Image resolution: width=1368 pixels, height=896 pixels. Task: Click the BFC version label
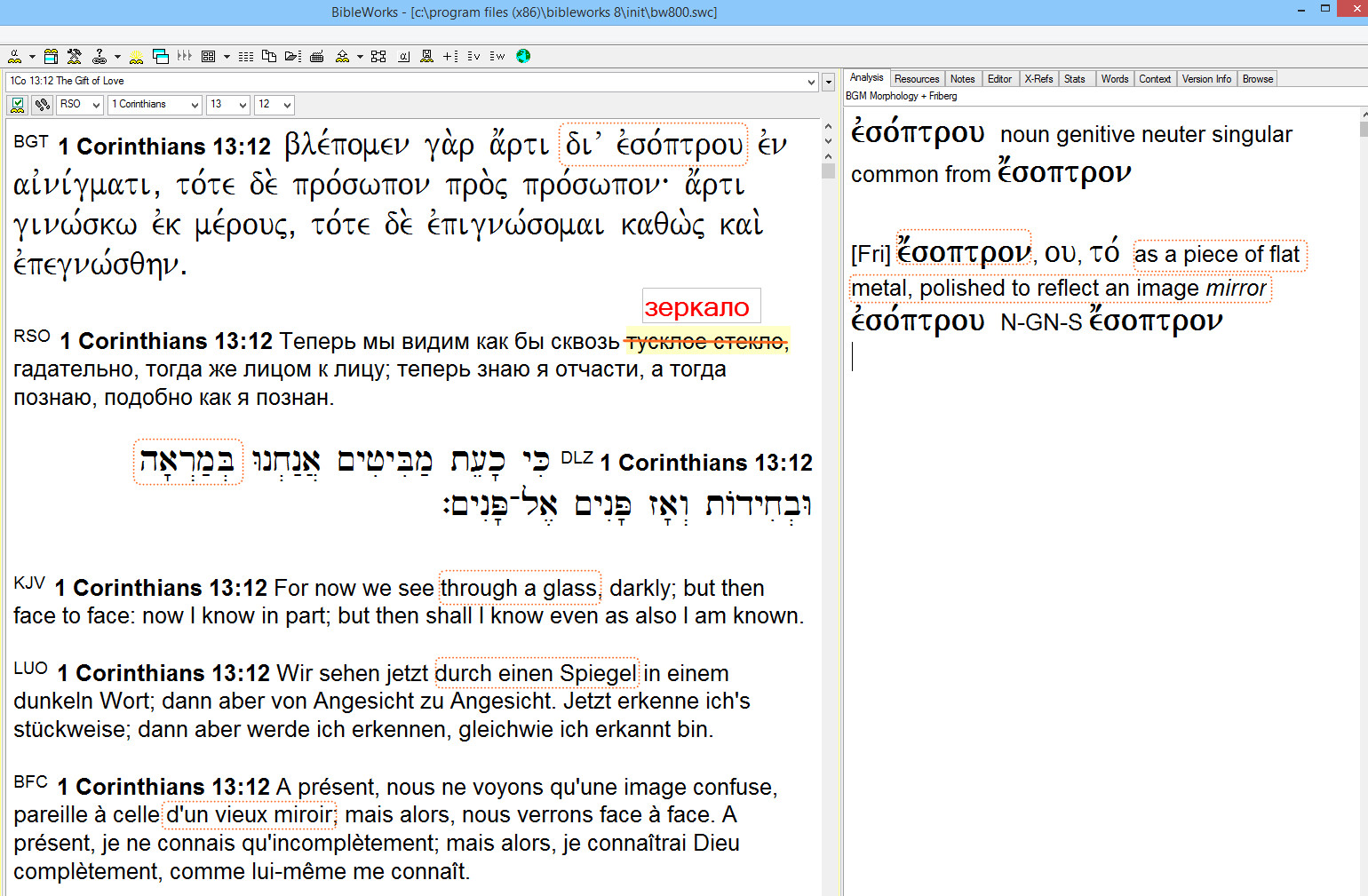[31, 781]
